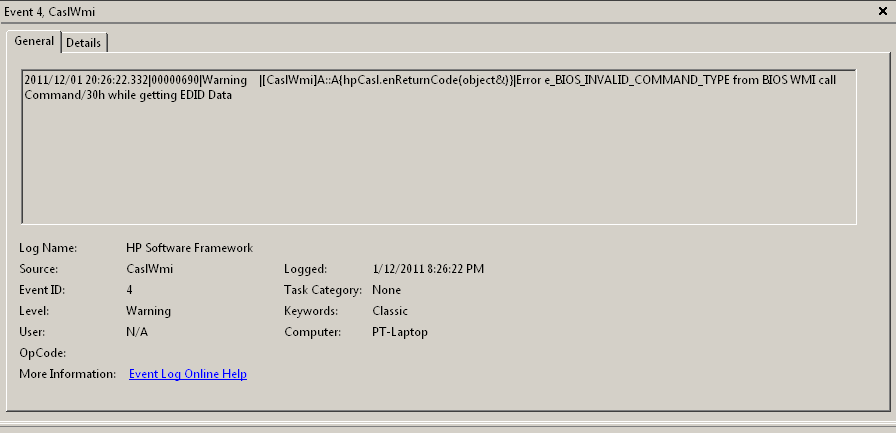This screenshot has height=433, width=896.
Task: Click the HP Software Framework log name value
Action: (189, 248)
